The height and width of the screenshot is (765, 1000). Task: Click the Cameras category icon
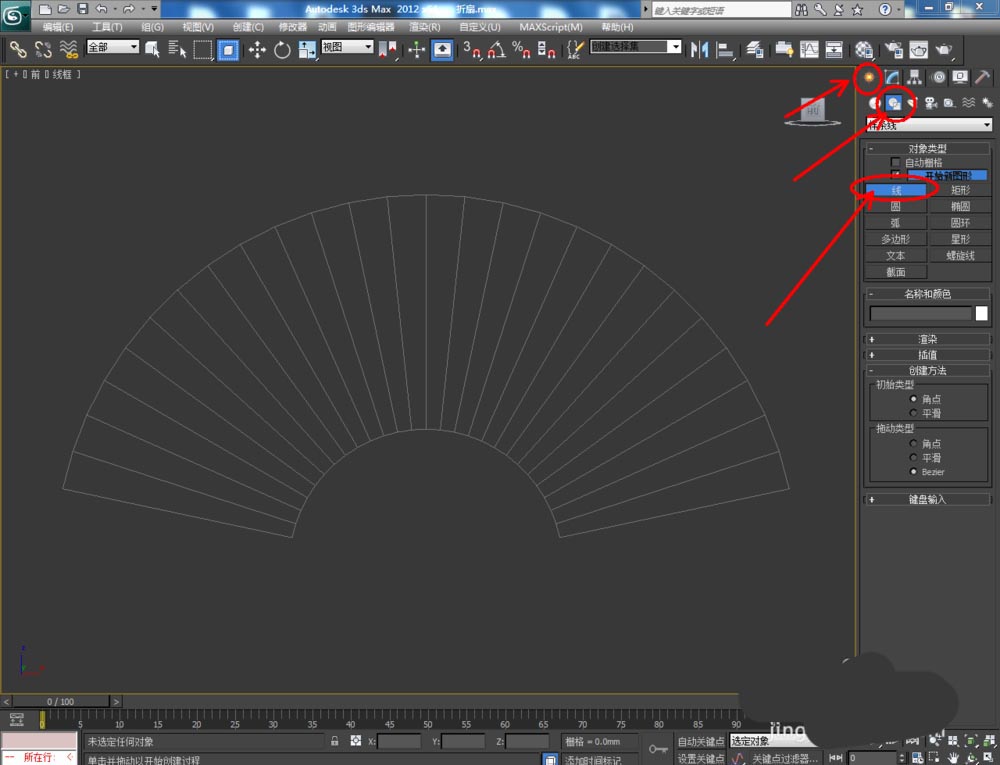[930, 103]
